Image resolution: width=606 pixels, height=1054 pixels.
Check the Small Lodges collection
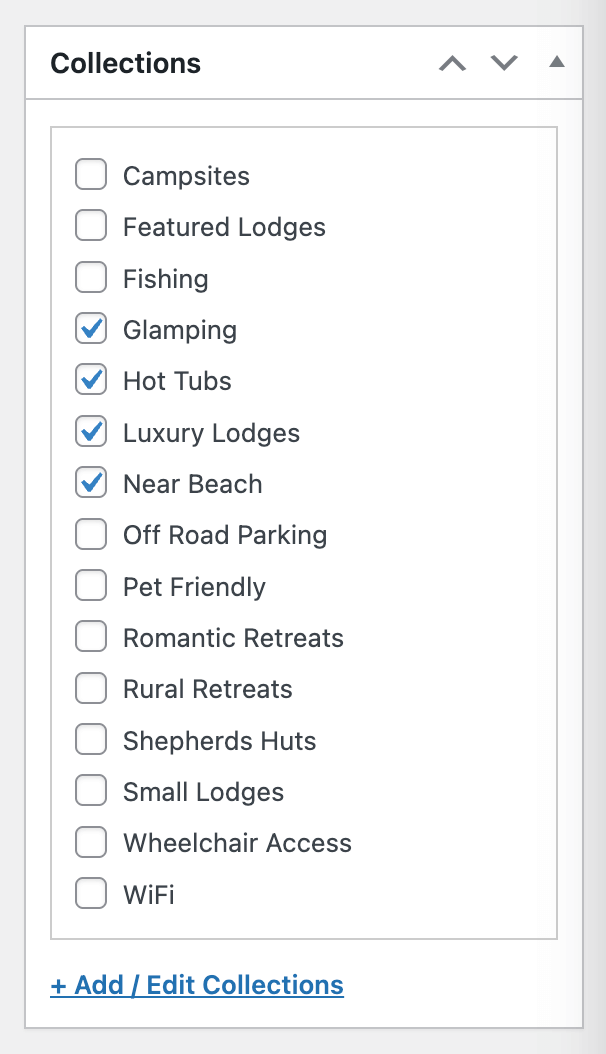tap(91, 792)
